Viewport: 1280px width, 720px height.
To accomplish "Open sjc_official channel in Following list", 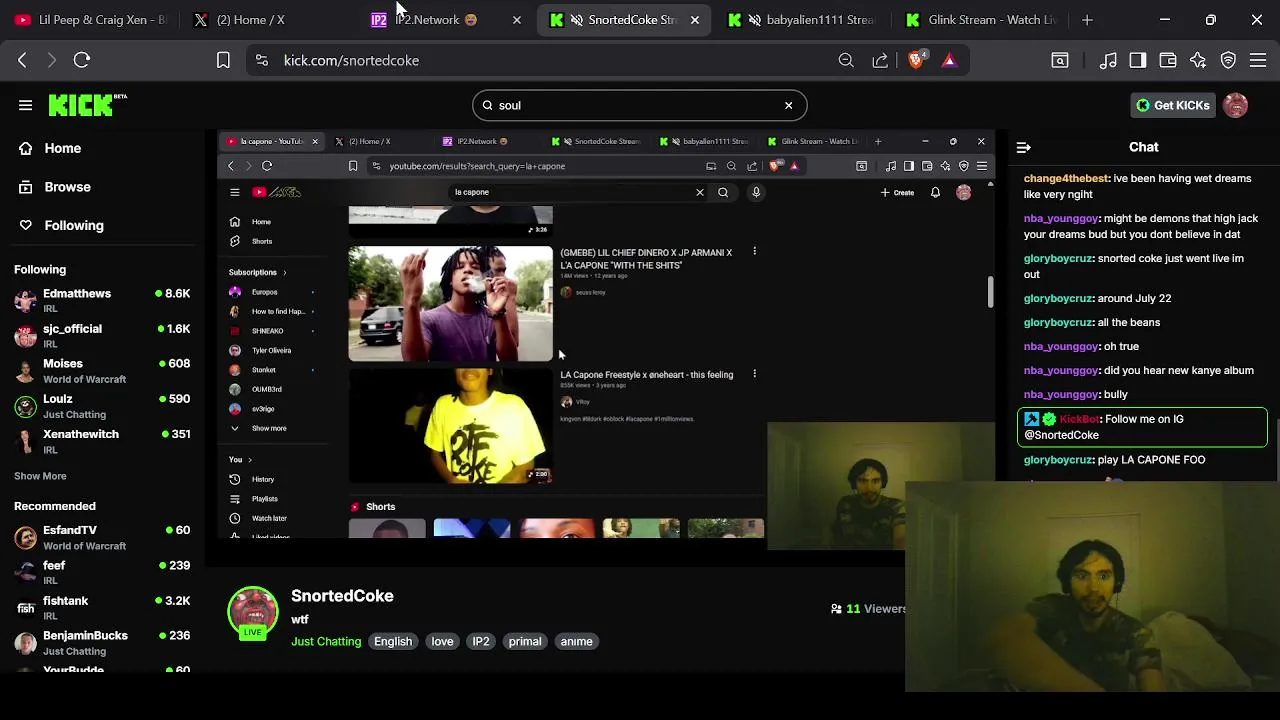I will tap(100, 335).
